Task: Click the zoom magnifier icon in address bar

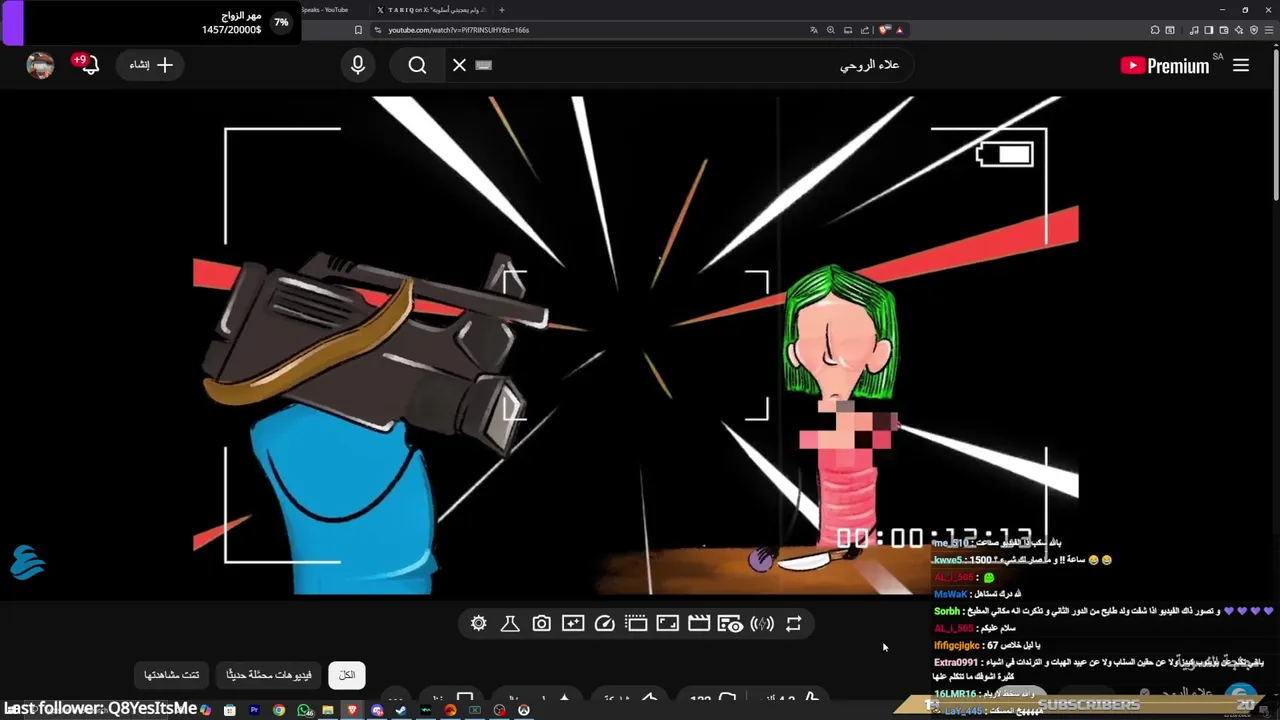Action: tap(831, 30)
